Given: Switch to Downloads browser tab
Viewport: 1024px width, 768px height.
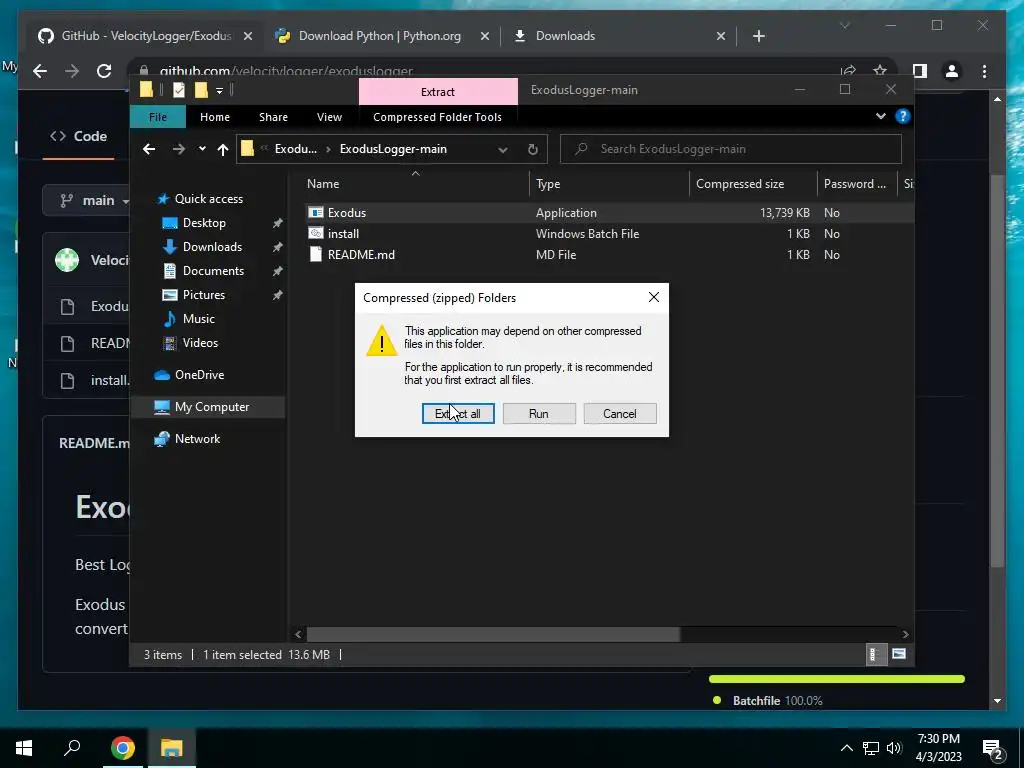Looking at the screenshot, I should pos(619,36).
